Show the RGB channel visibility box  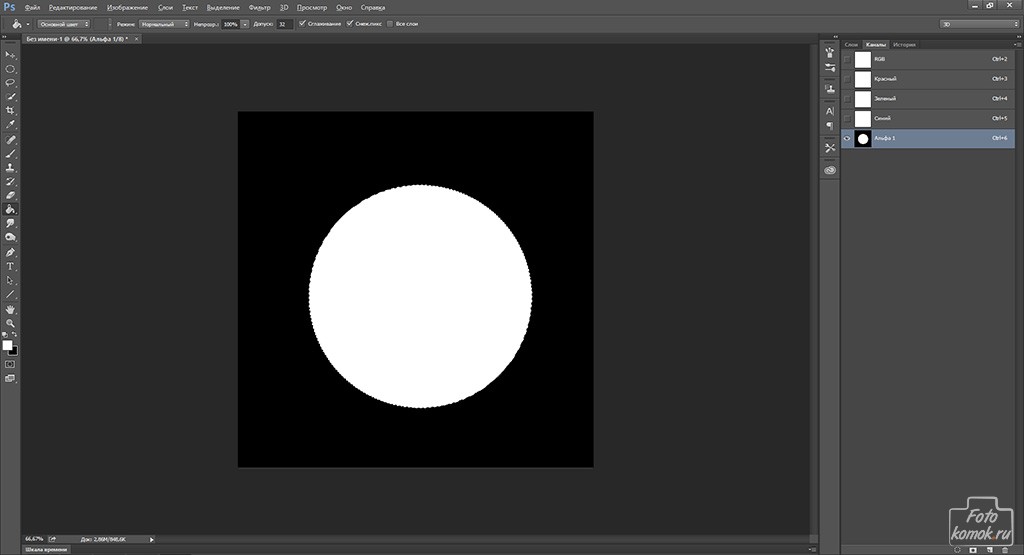point(847,59)
